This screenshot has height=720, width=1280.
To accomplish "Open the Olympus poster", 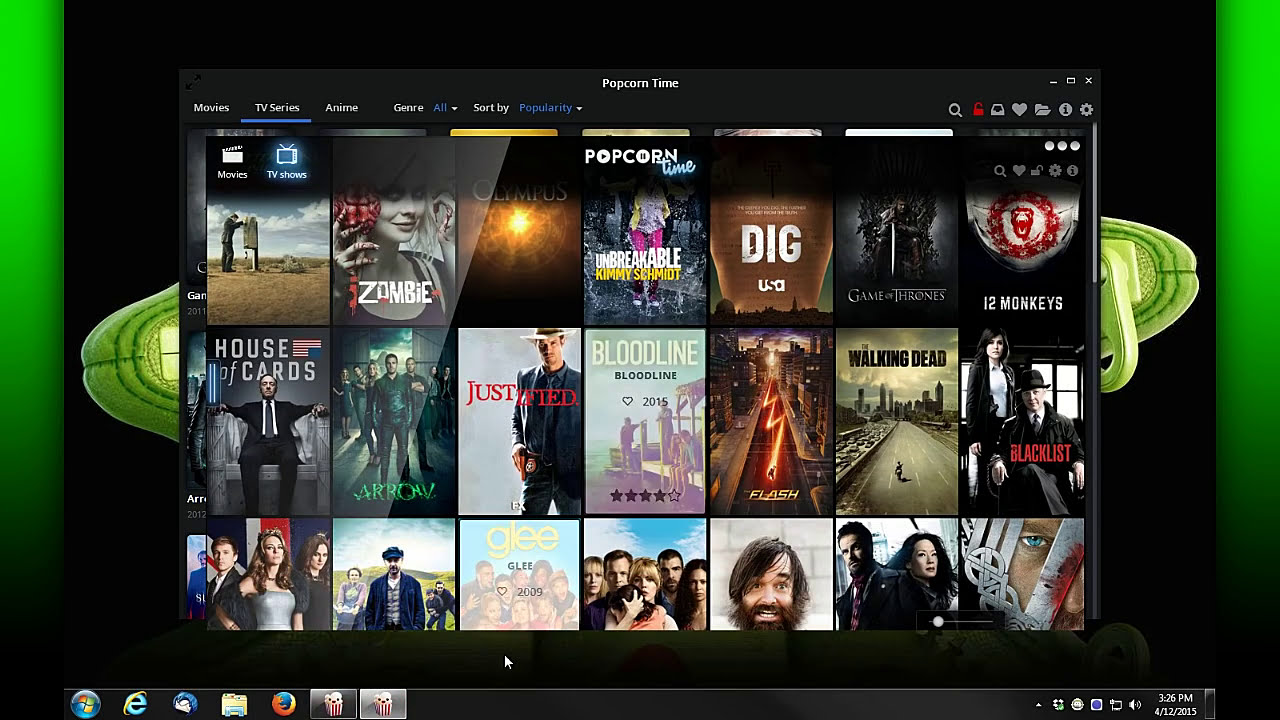I will tap(519, 231).
